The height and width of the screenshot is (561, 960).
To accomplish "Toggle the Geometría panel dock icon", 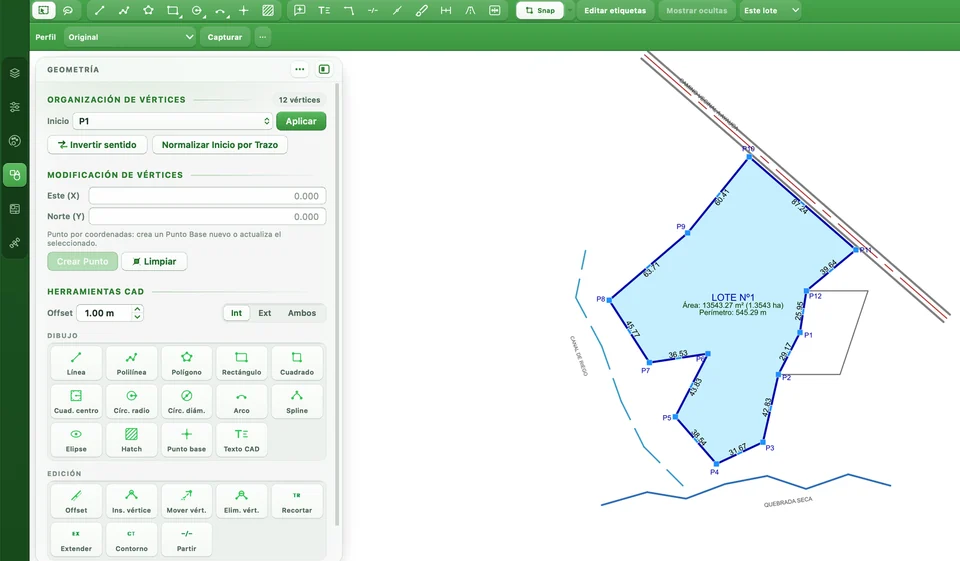I will tap(324, 69).
